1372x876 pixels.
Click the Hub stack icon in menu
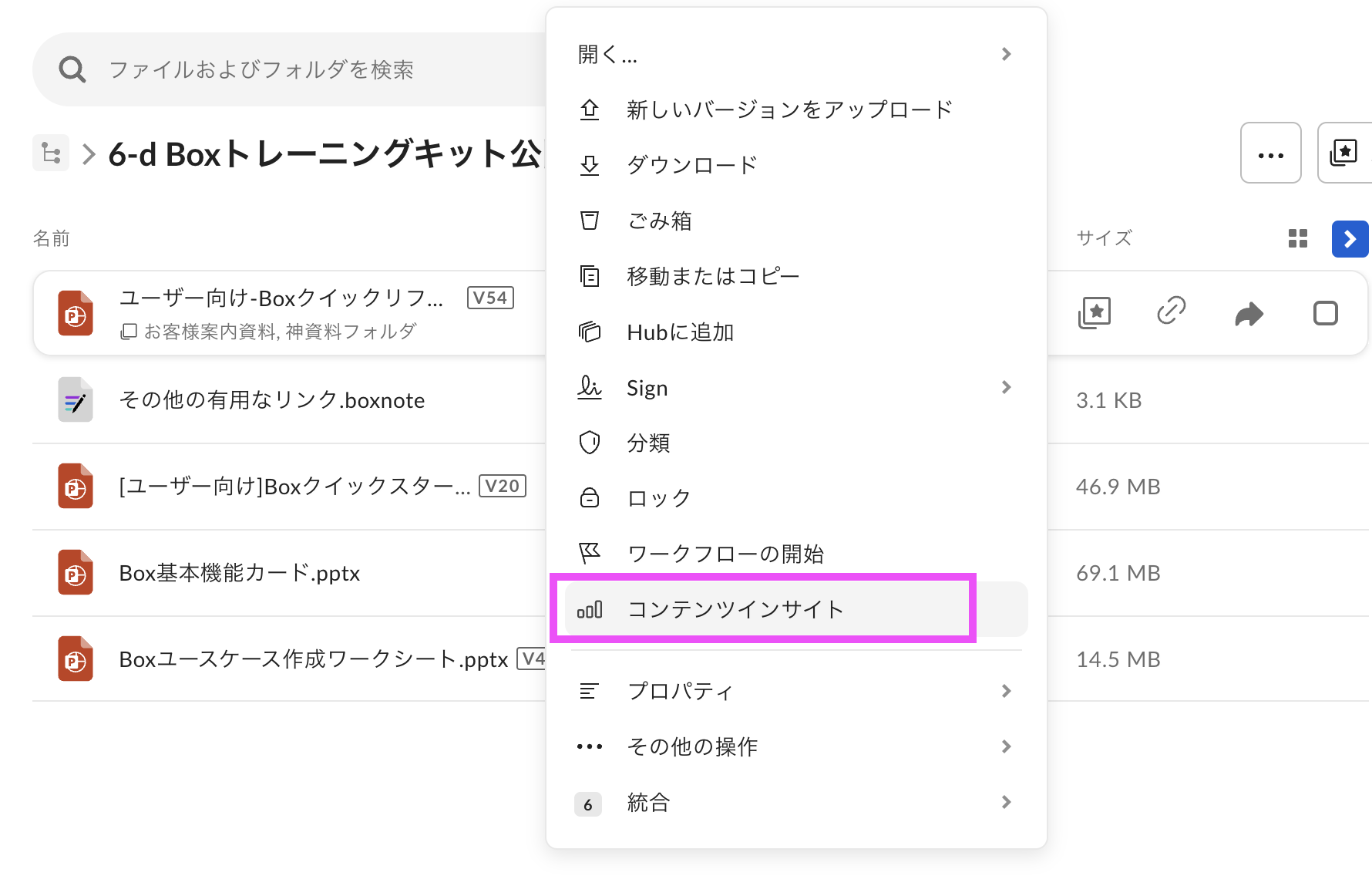pos(590,332)
